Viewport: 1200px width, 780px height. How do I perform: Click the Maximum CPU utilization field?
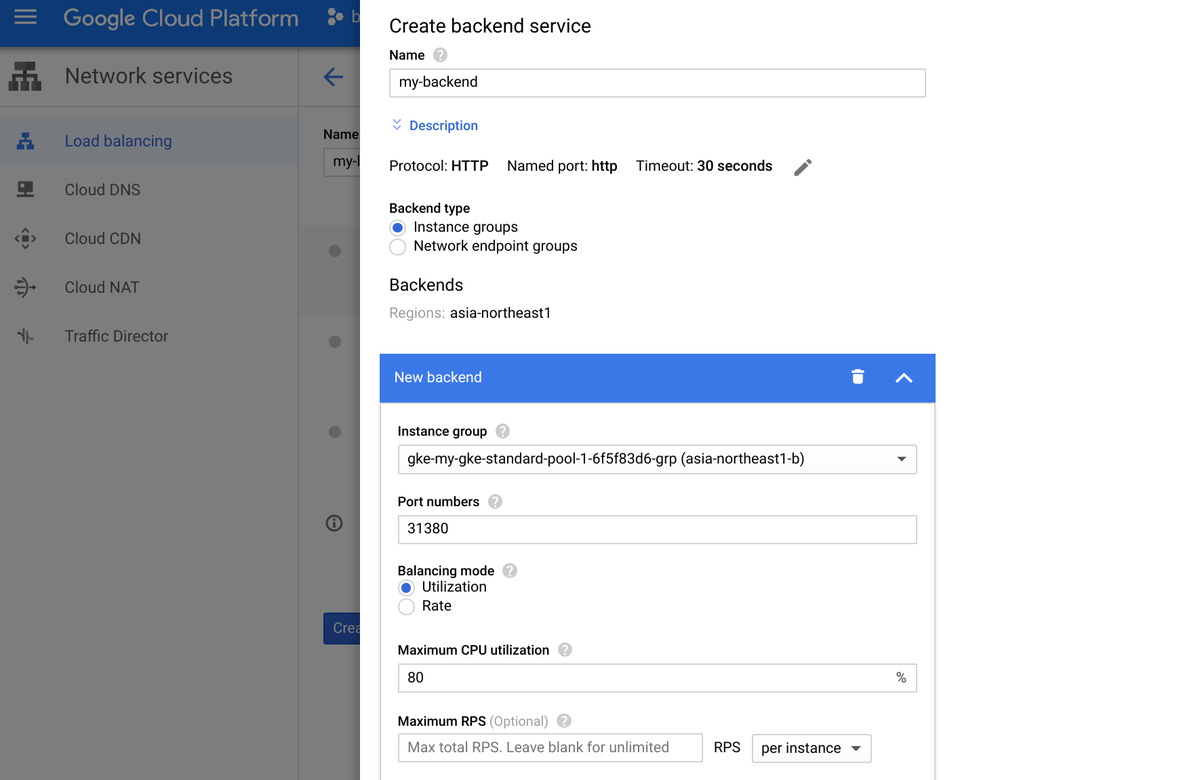pyautogui.click(x=657, y=677)
